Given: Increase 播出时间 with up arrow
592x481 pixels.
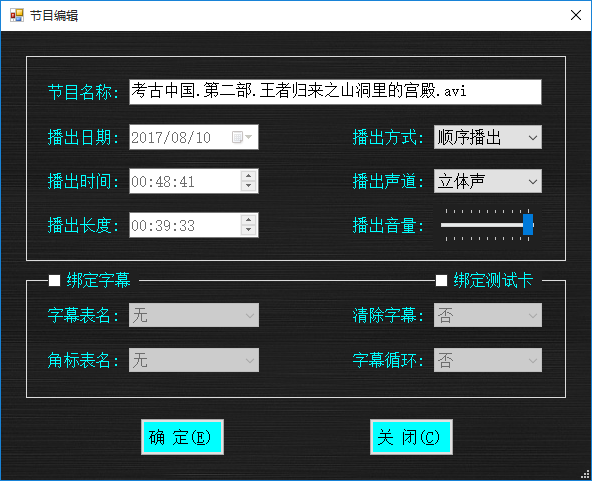Looking at the screenshot, I should 248,176.
